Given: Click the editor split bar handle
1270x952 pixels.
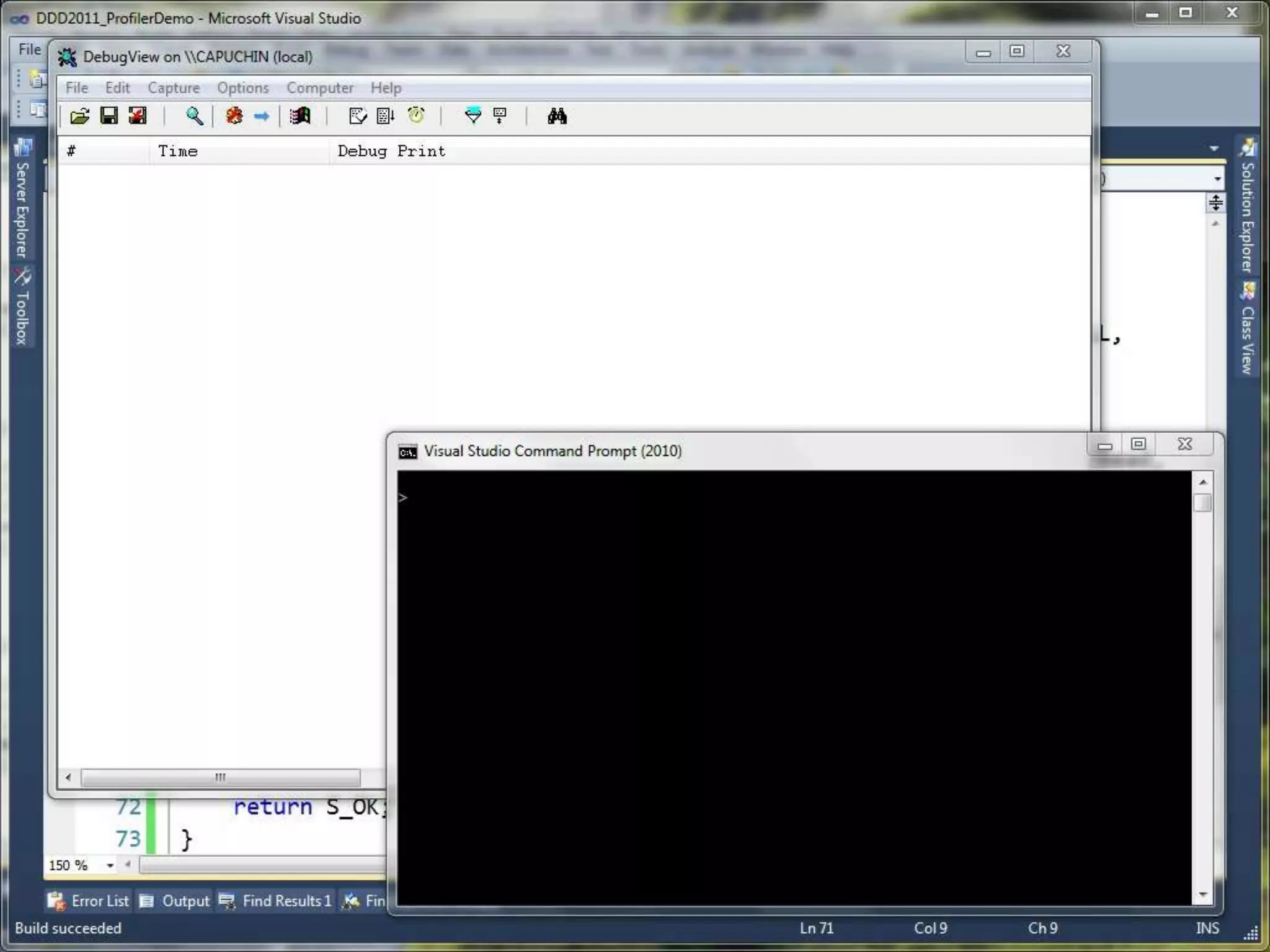Looking at the screenshot, I should (1215, 202).
